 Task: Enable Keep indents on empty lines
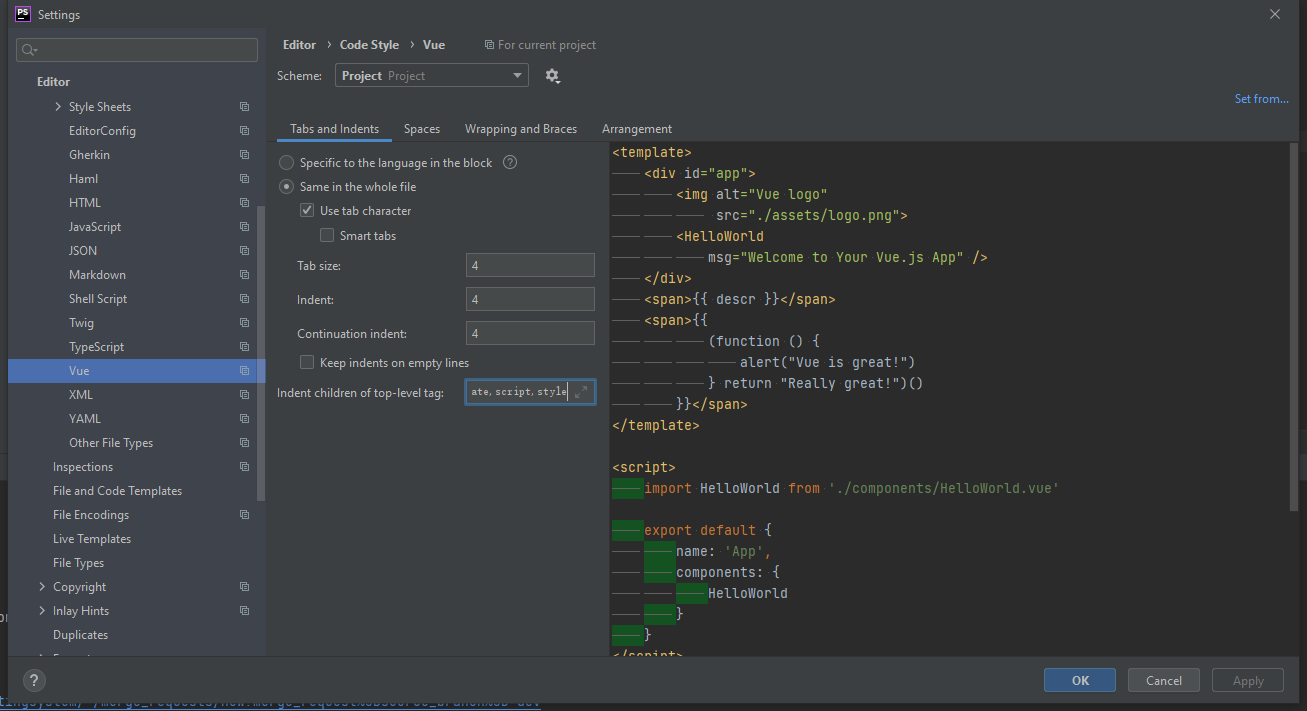tap(307, 363)
